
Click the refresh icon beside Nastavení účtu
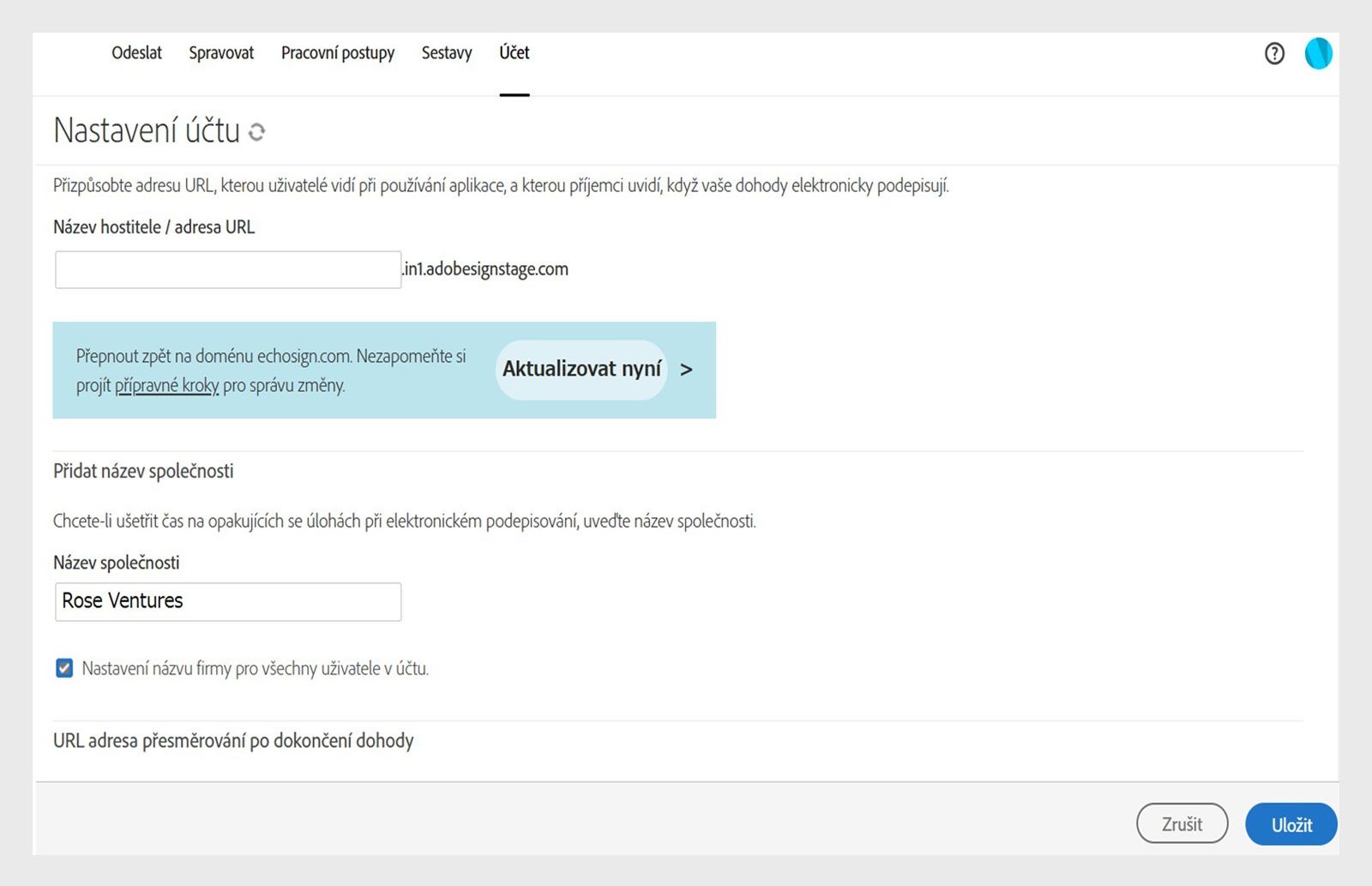pos(256,132)
